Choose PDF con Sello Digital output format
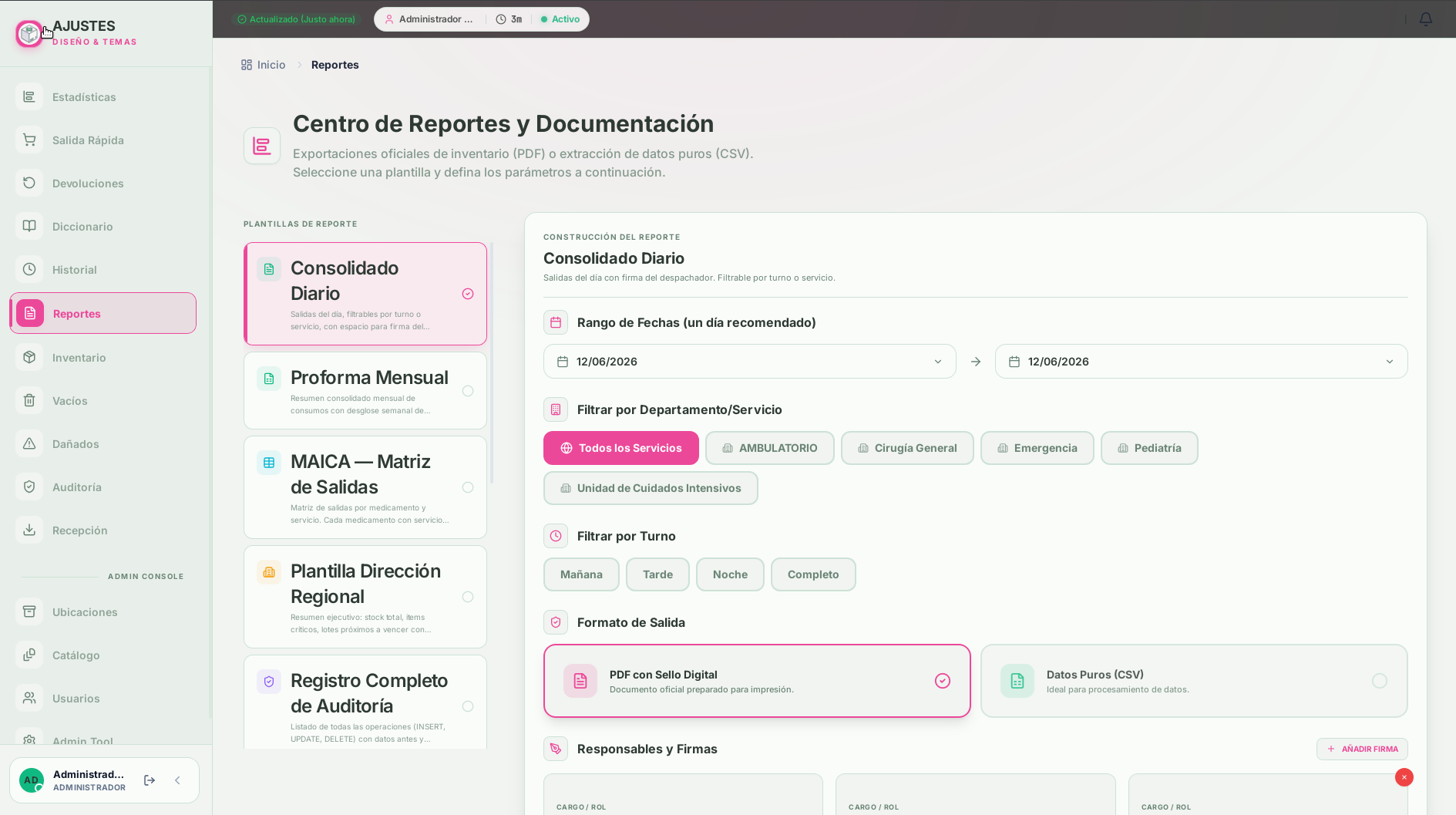The height and width of the screenshot is (815, 1456). pyautogui.click(x=757, y=681)
